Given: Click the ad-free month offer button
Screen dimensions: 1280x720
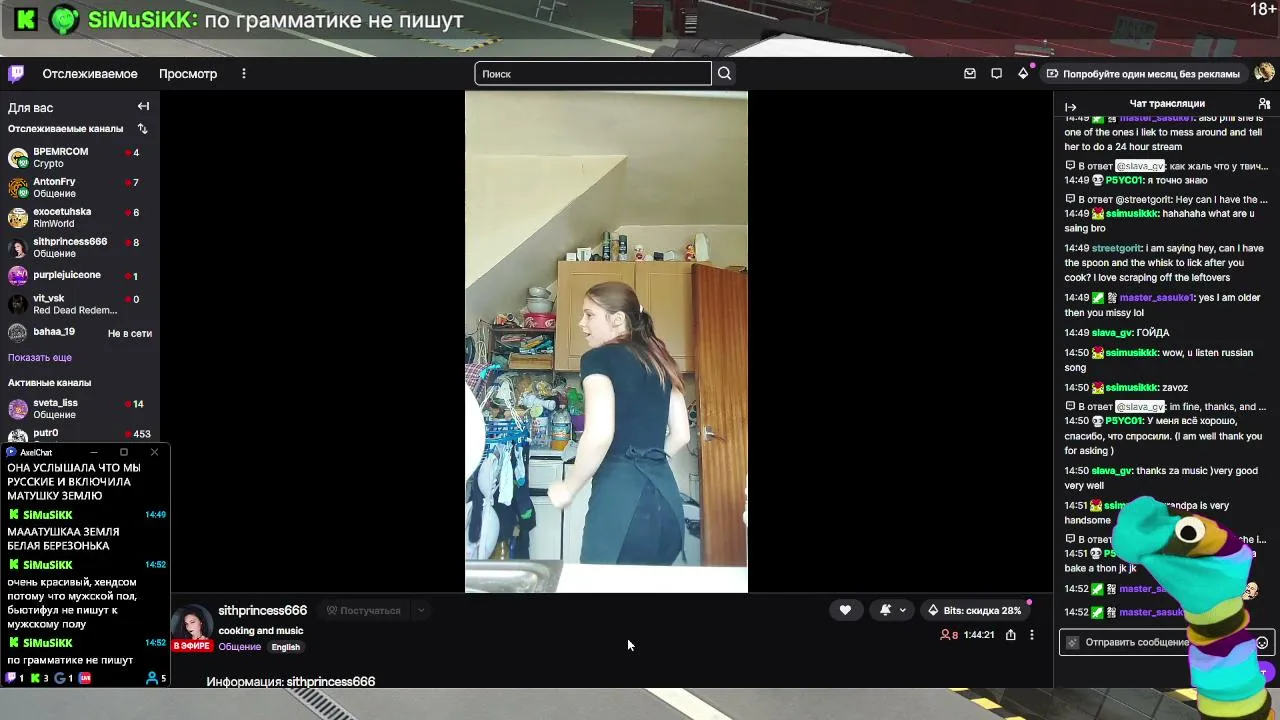Looking at the screenshot, I should [x=1143, y=73].
